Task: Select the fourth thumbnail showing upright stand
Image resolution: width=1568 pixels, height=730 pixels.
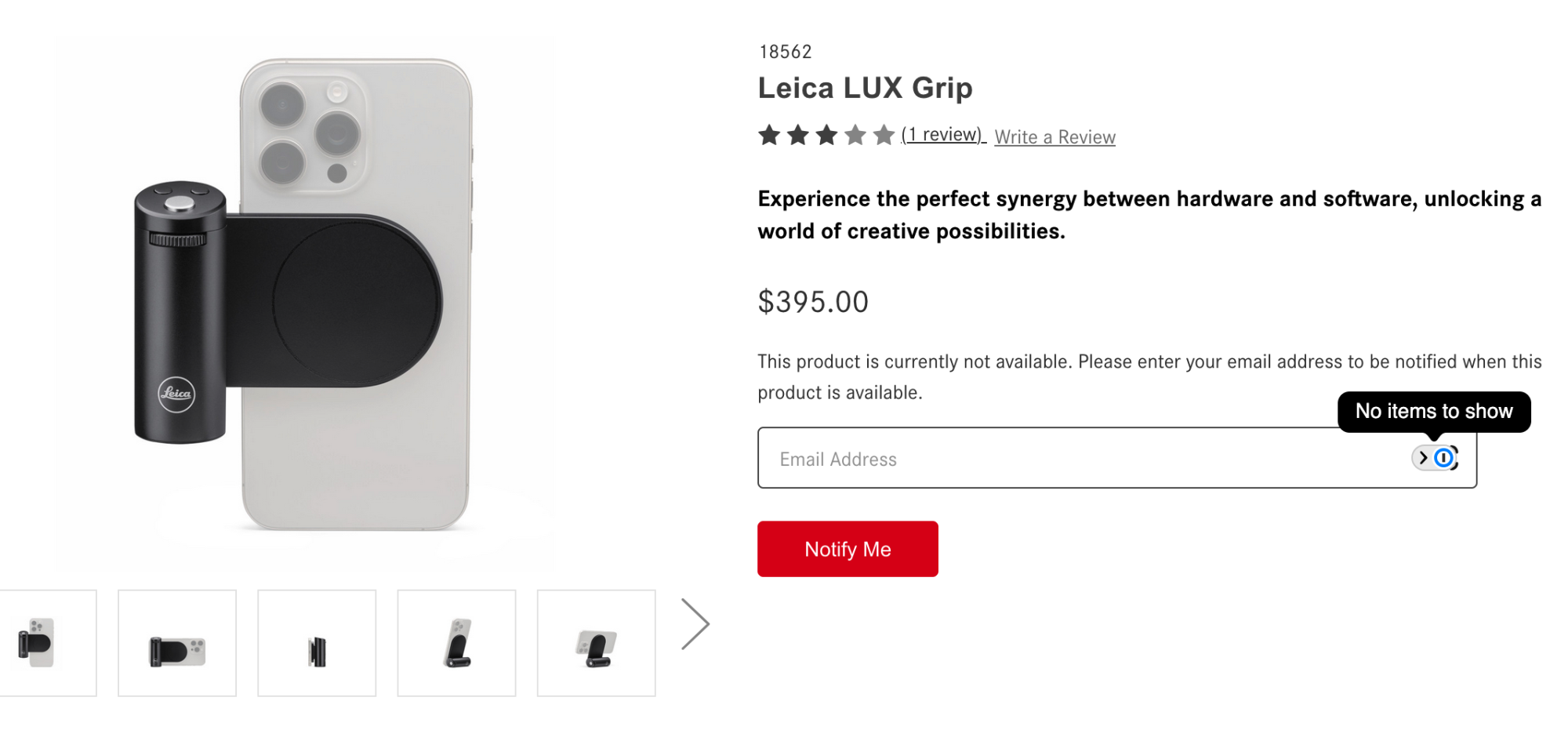Action: 456,644
